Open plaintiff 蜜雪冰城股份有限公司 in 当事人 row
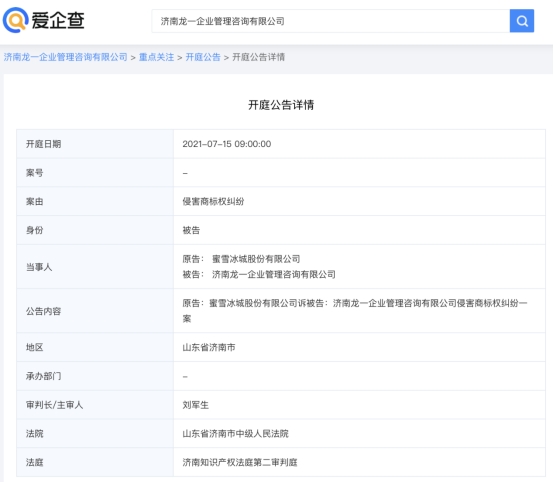Viewport: 554px width, 483px height. pyautogui.click(x=256, y=259)
